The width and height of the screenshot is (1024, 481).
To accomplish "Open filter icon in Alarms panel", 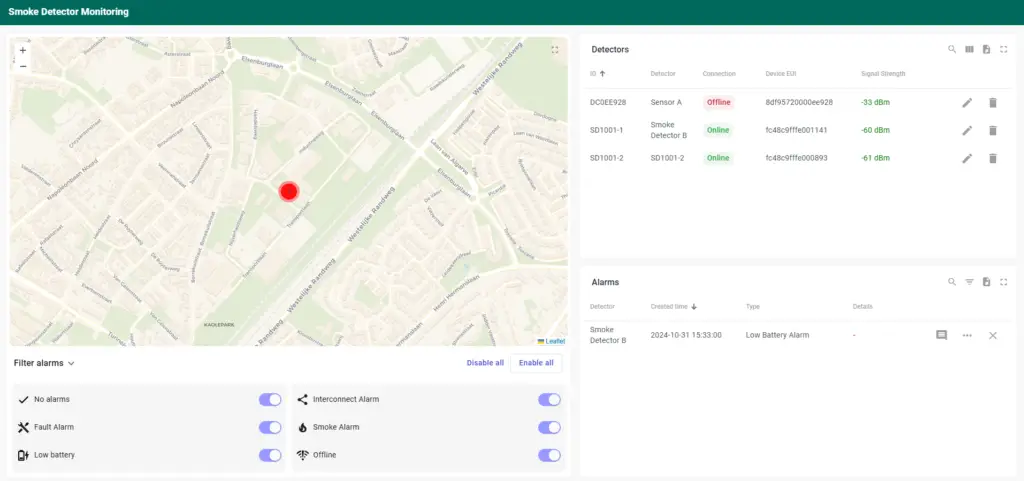I will pyautogui.click(x=969, y=282).
